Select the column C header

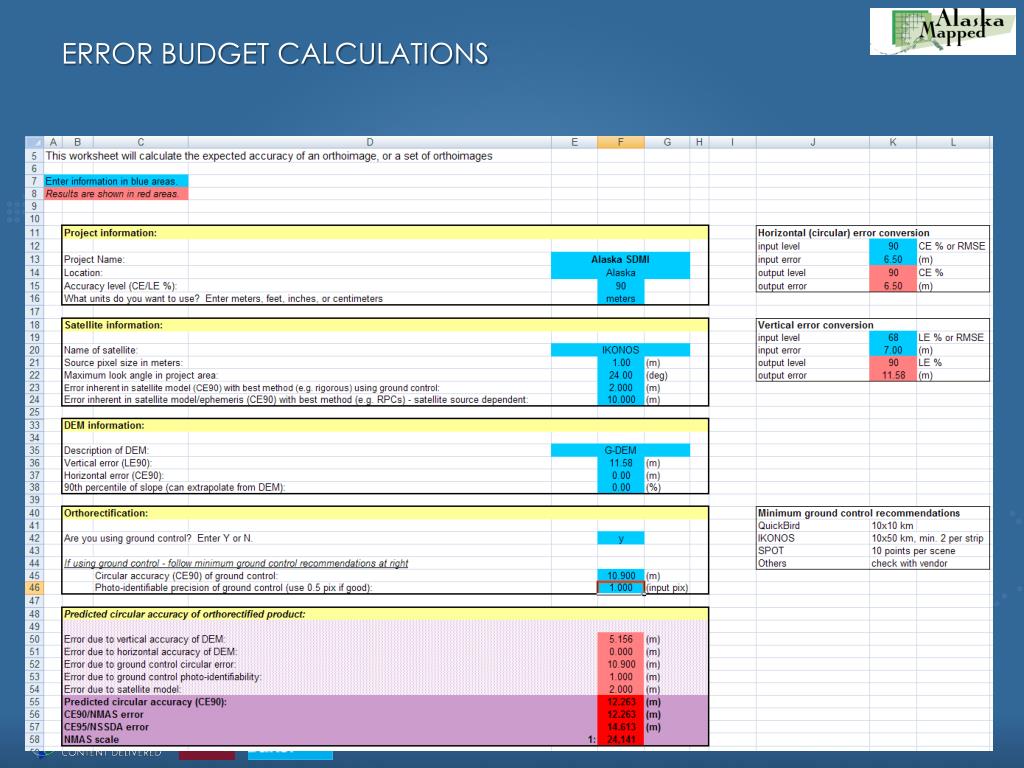[x=140, y=142]
